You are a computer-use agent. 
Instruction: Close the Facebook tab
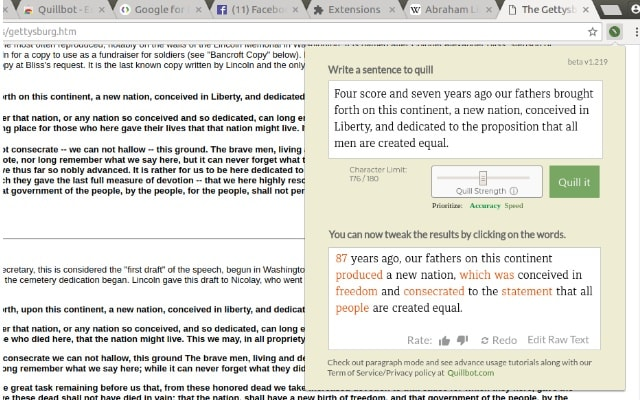coord(295,9)
